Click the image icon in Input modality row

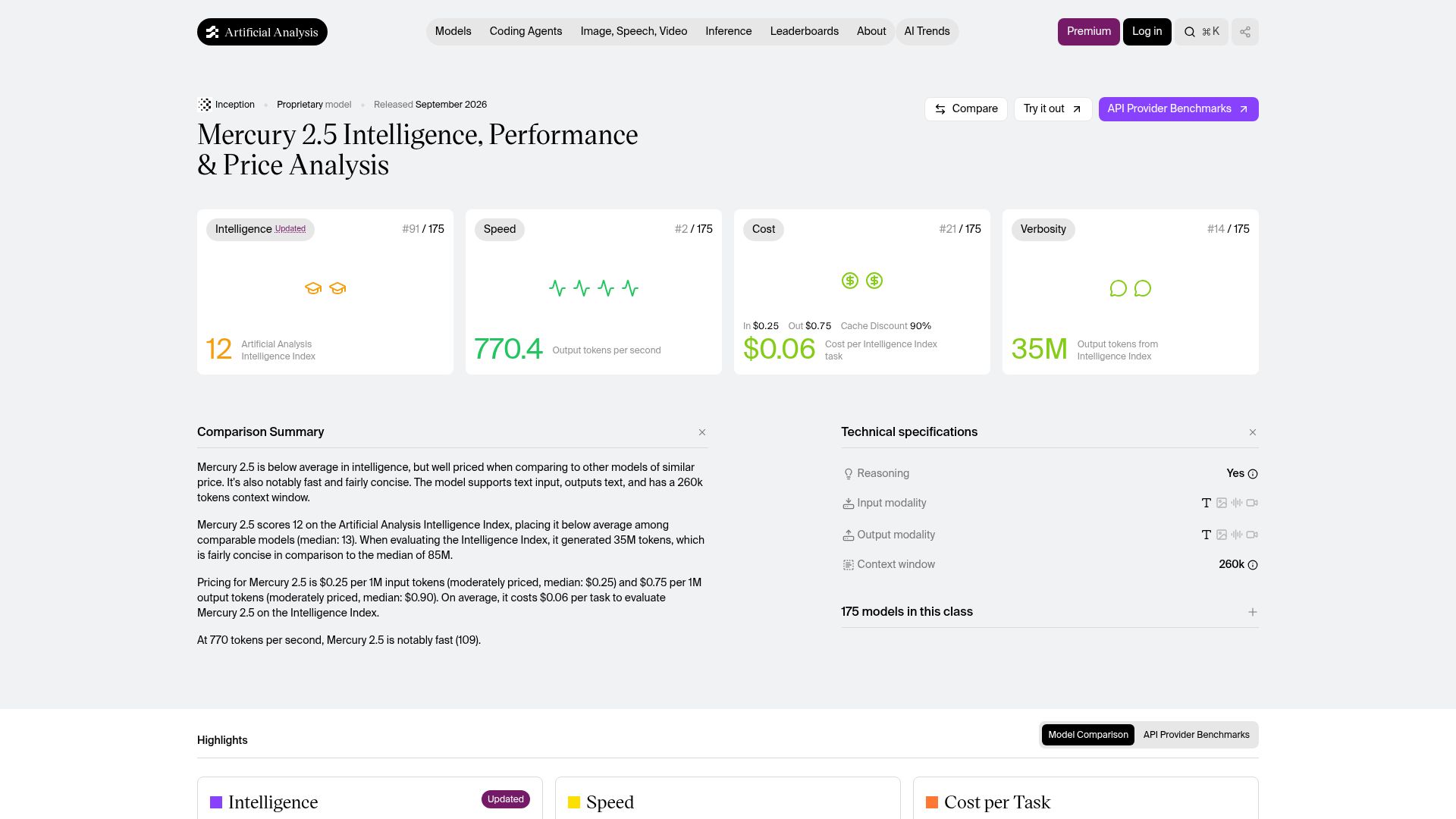(x=1222, y=503)
